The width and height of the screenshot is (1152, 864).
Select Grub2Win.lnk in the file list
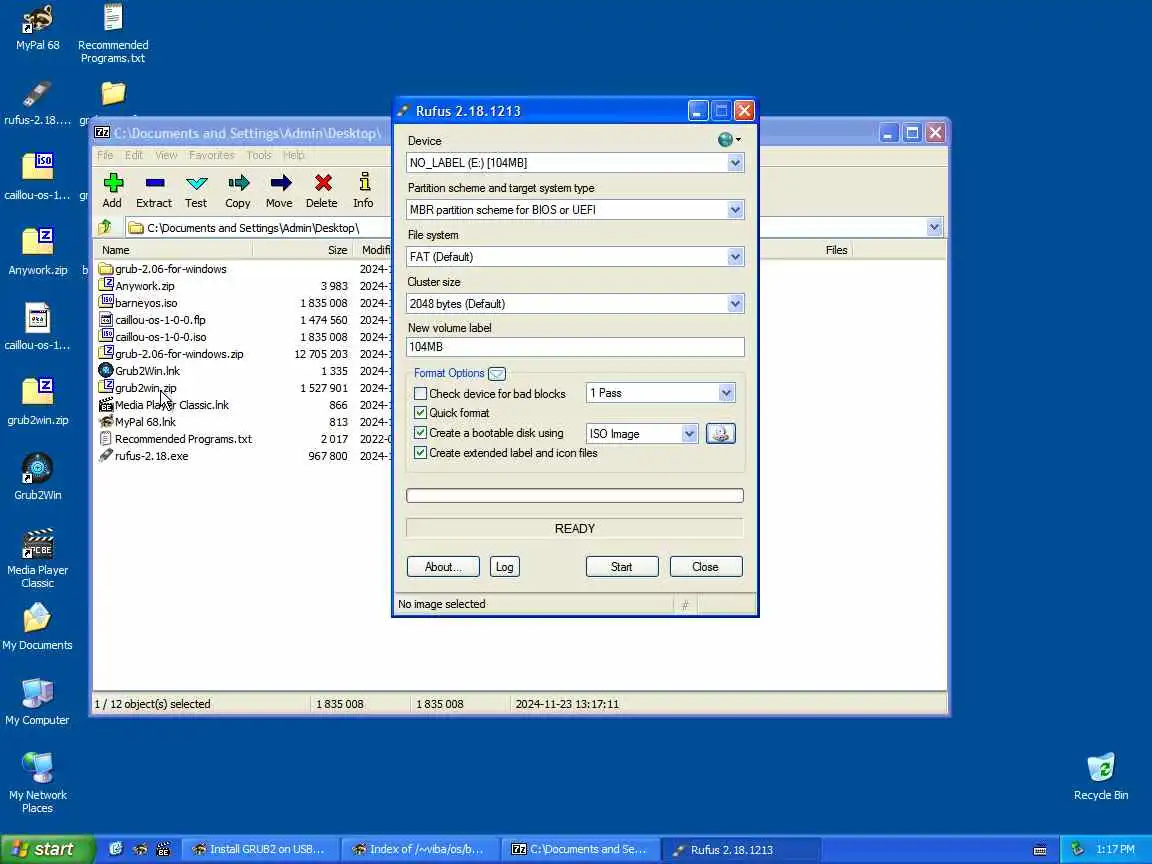coord(147,371)
